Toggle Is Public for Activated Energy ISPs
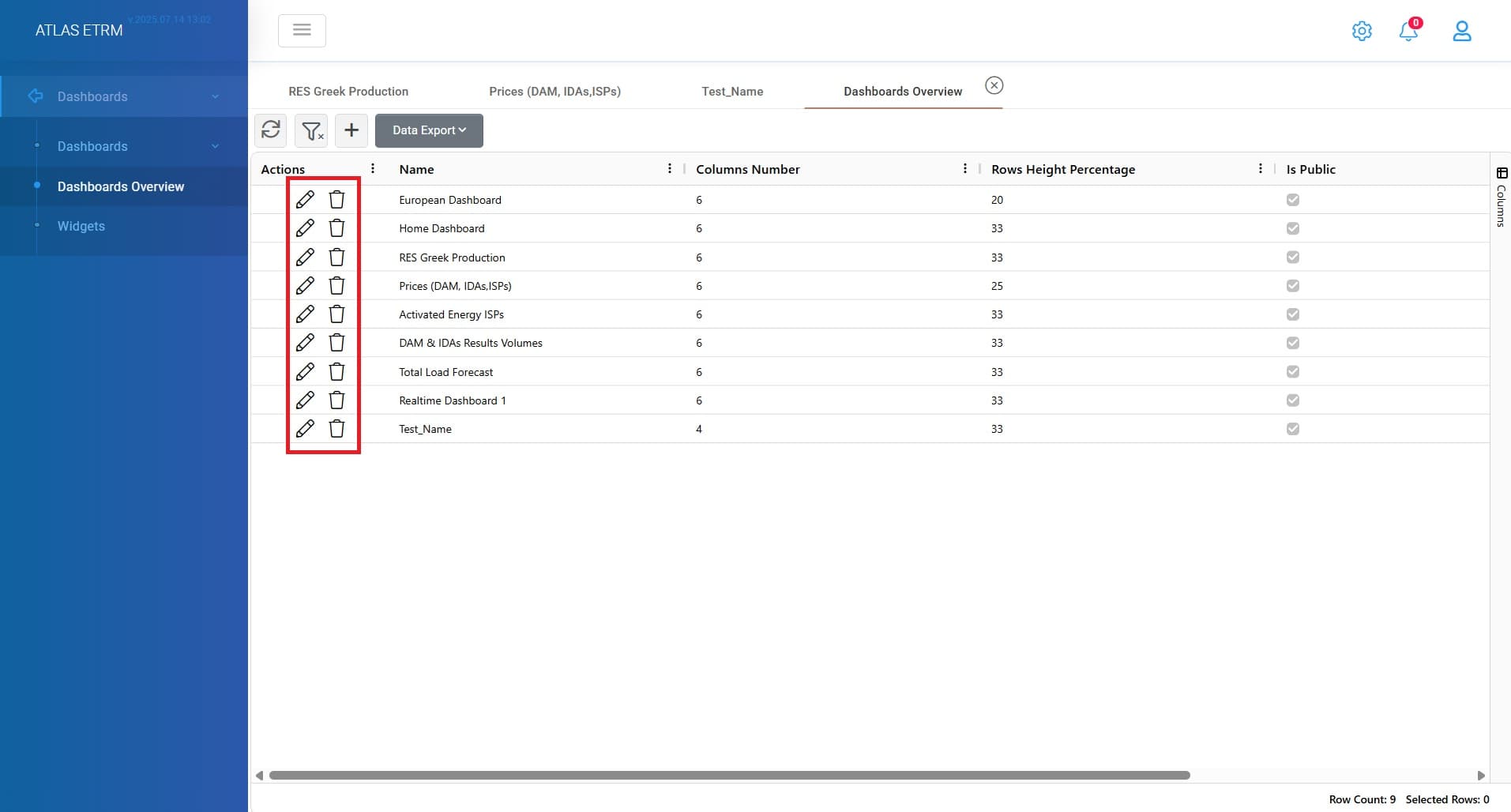The width and height of the screenshot is (1511, 812). pos(1293,314)
